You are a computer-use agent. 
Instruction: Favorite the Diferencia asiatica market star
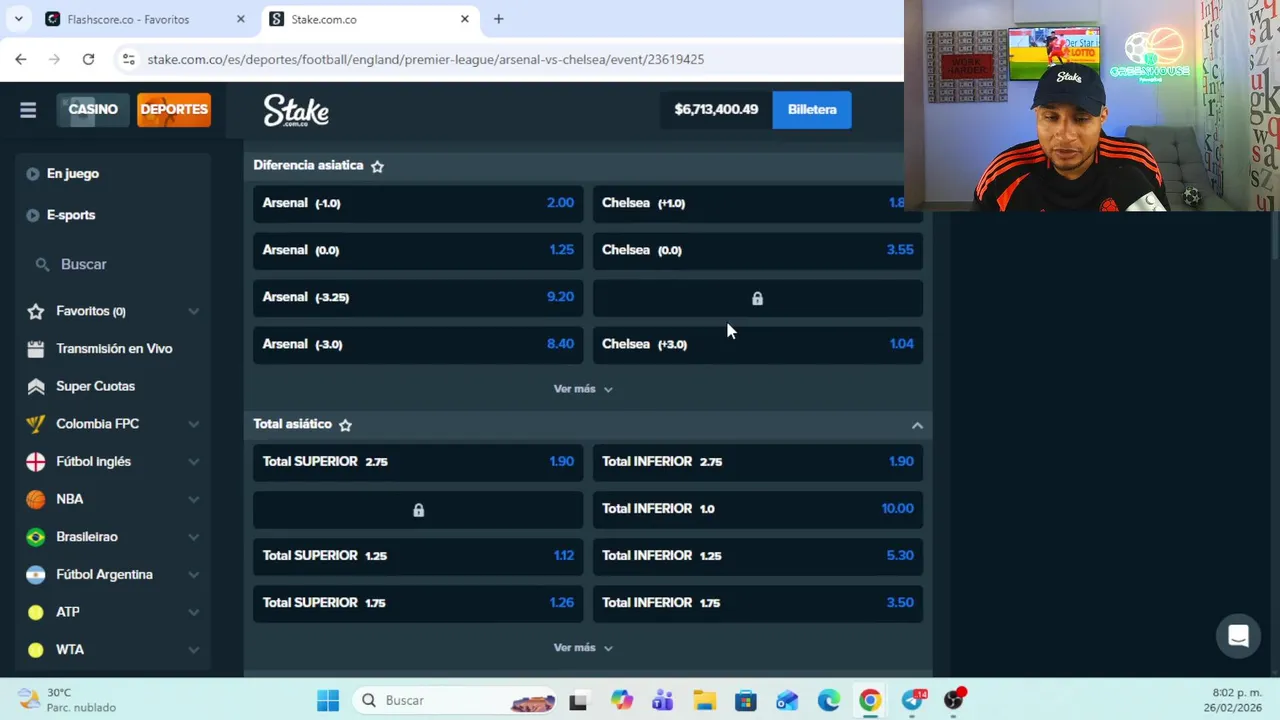(377, 166)
